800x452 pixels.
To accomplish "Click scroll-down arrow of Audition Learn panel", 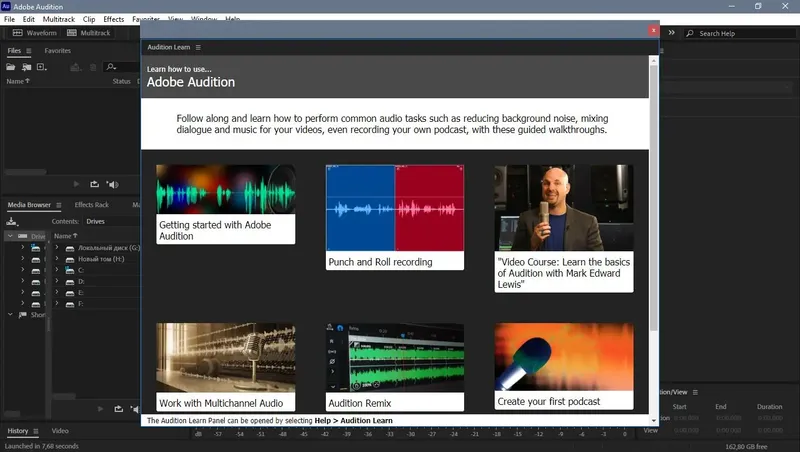I will coord(654,420).
